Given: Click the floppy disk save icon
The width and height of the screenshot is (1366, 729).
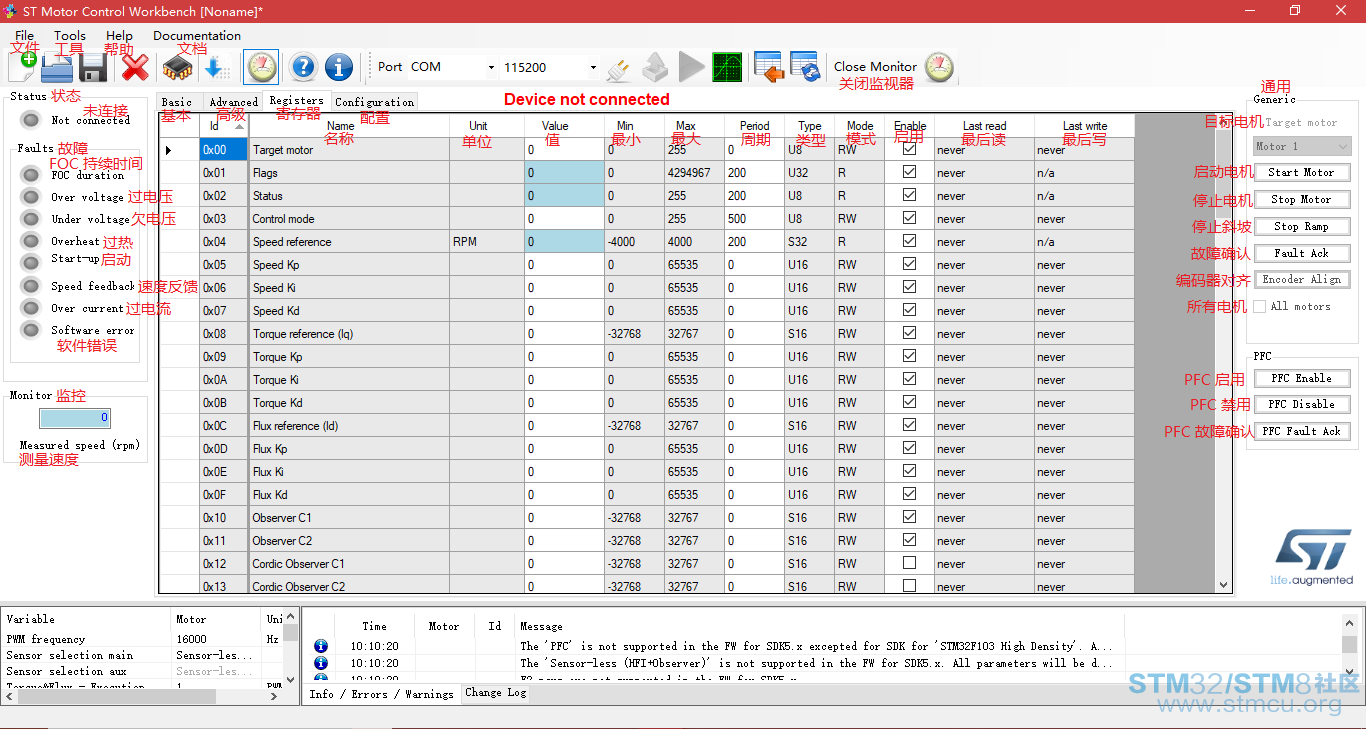Looking at the screenshot, I should coord(93,67).
